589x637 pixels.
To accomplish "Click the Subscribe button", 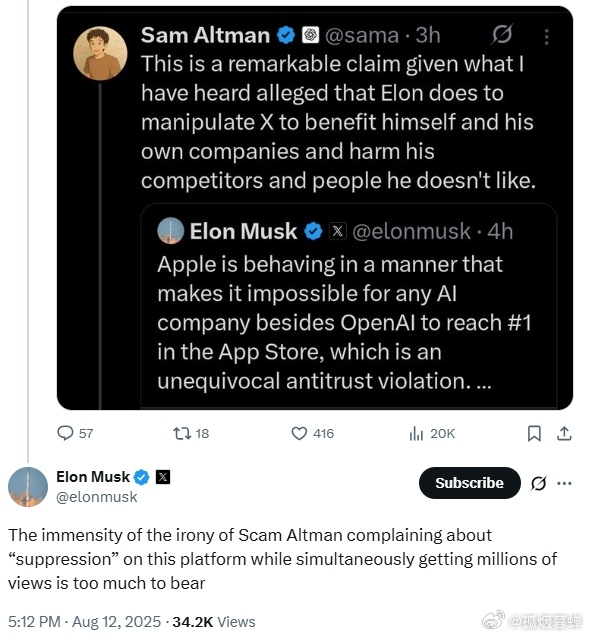I will pyautogui.click(x=470, y=483).
